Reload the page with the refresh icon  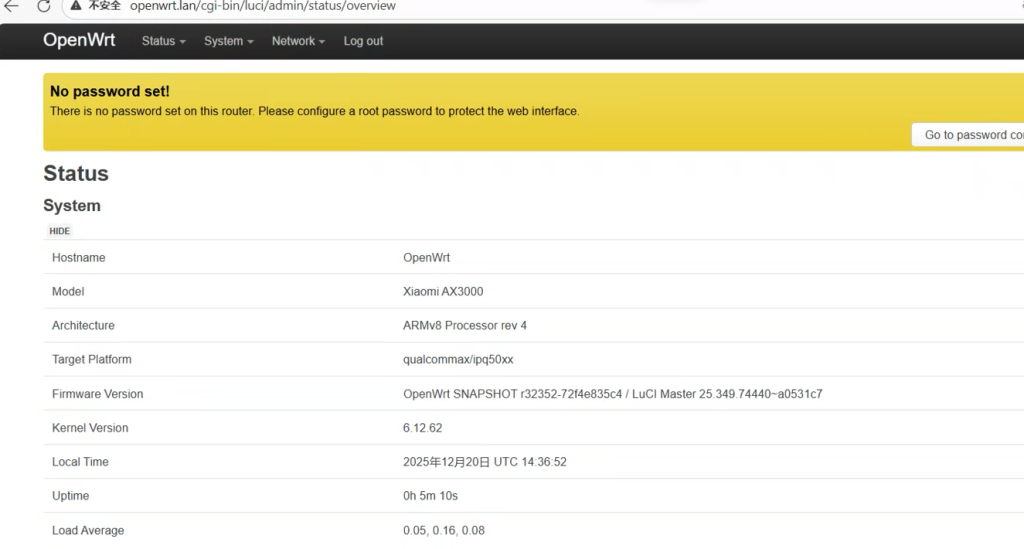coord(44,6)
